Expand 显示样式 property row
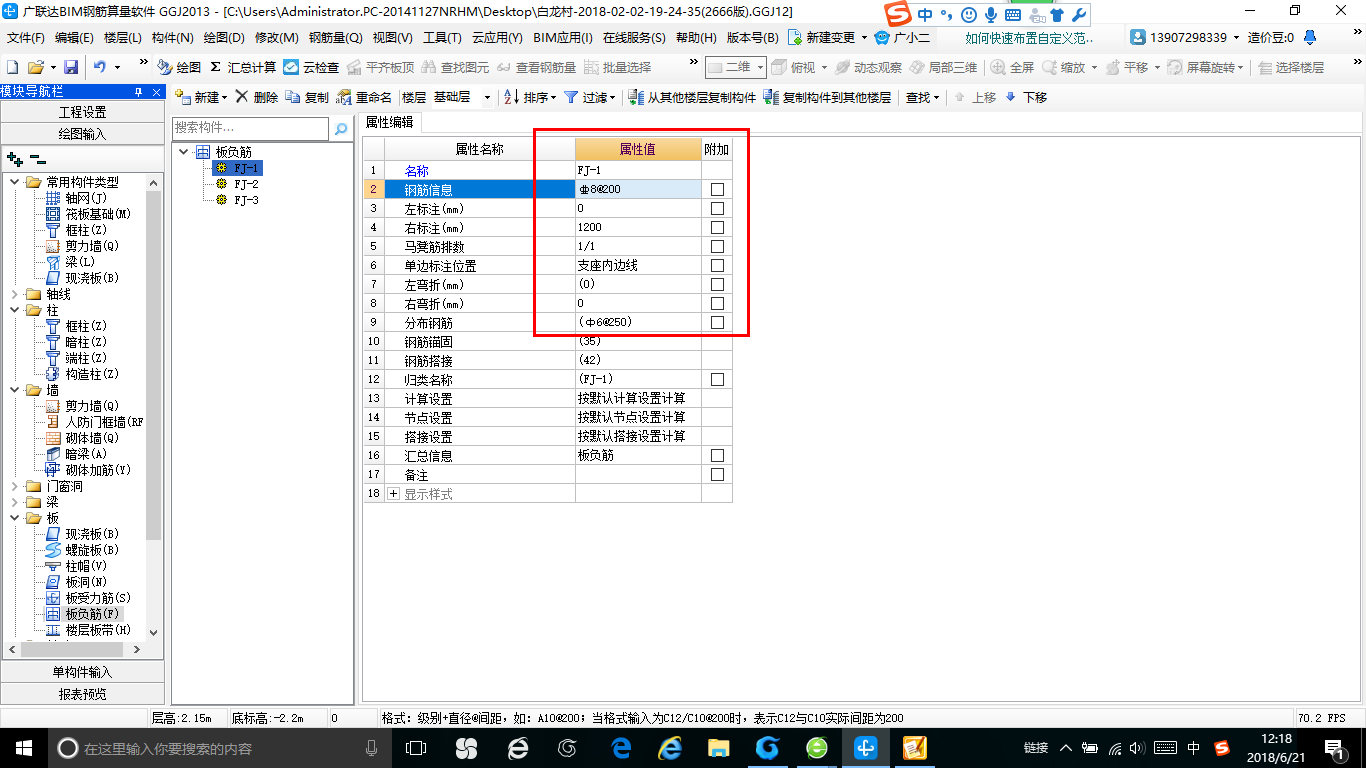This screenshot has width=1366, height=768. pyautogui.click(x=393, y=494)
